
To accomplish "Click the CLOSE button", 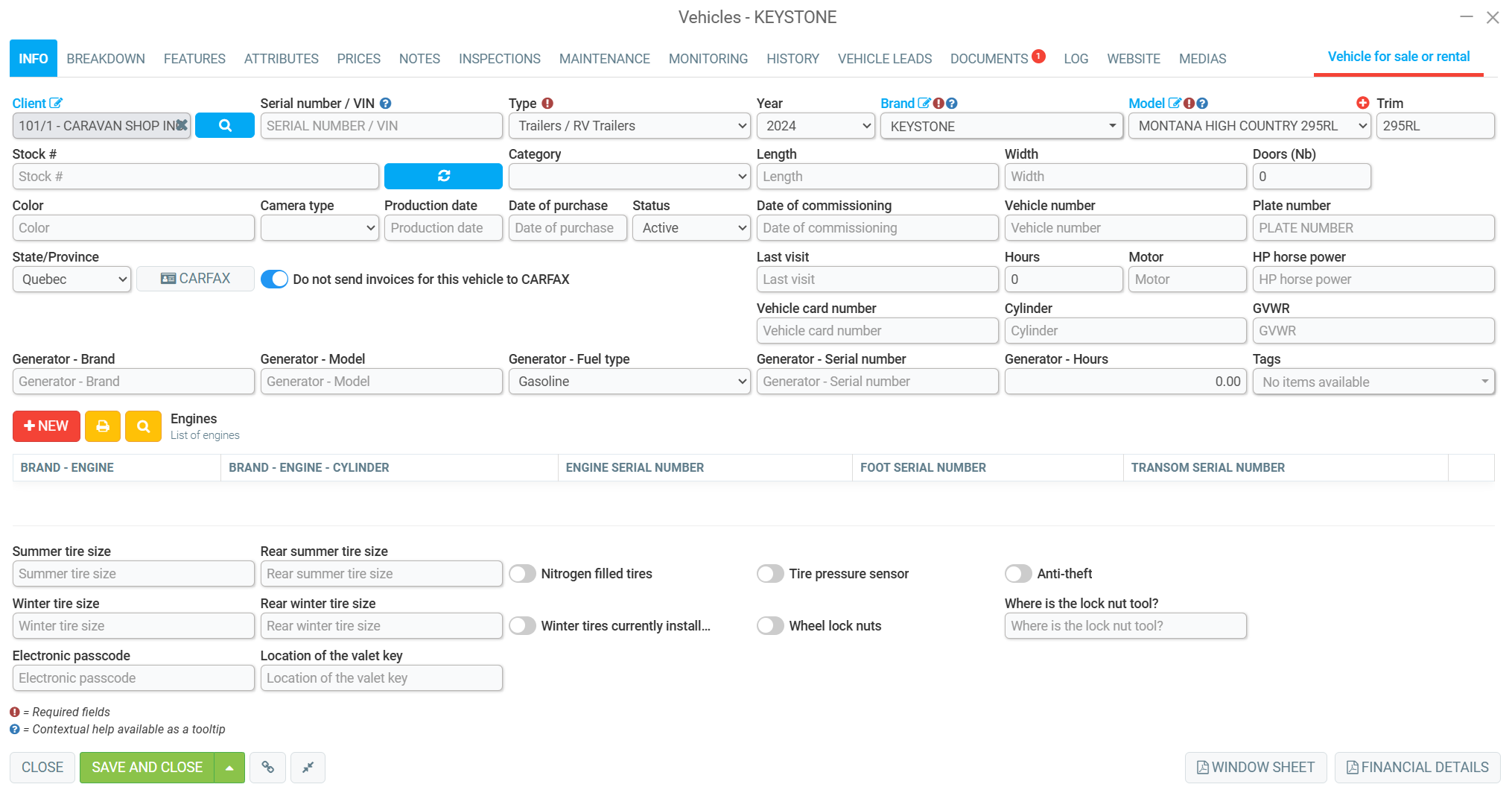I will click(42, 768).
